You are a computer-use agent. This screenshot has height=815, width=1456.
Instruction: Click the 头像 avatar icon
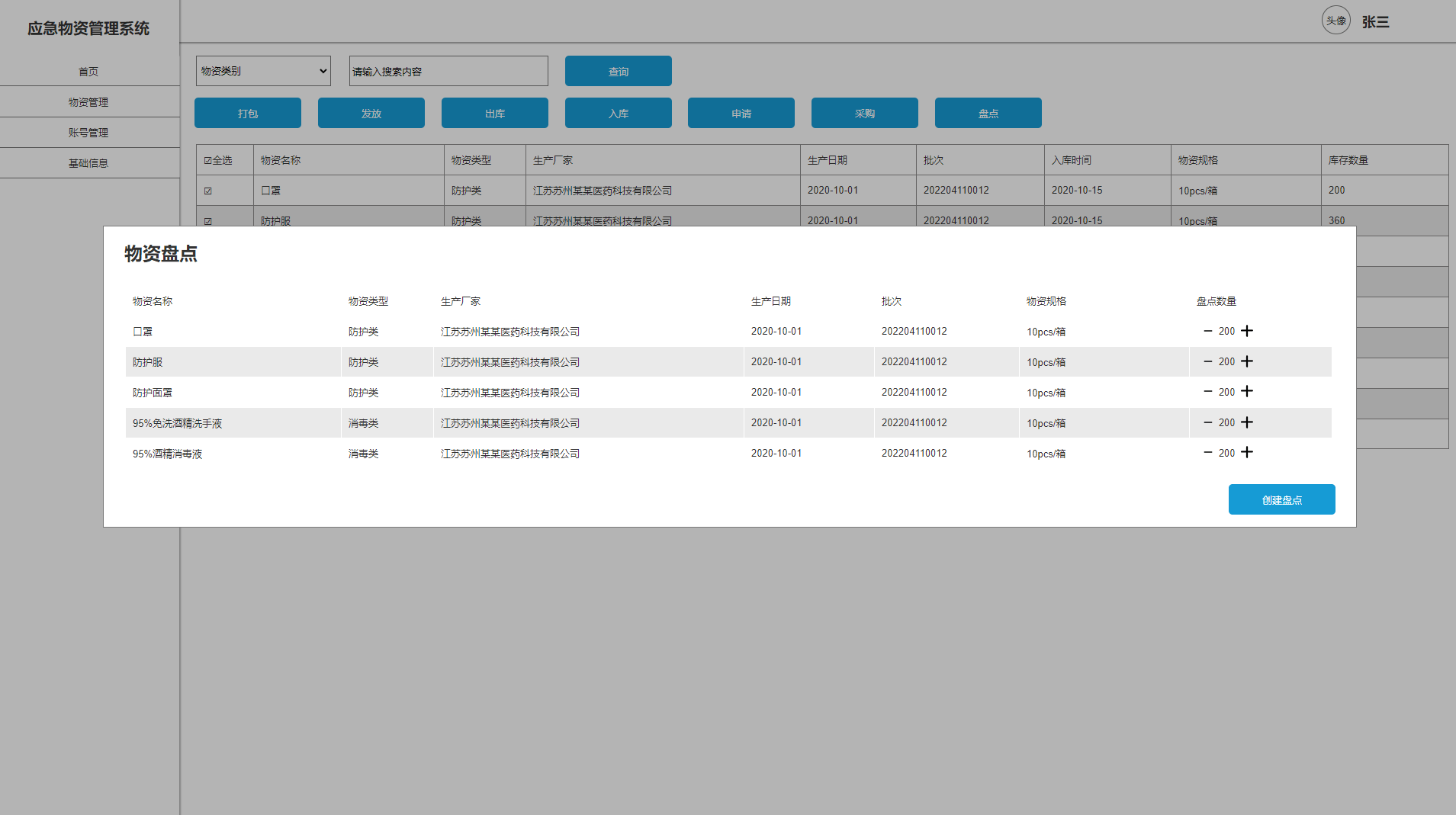(x=1335, y=21)
